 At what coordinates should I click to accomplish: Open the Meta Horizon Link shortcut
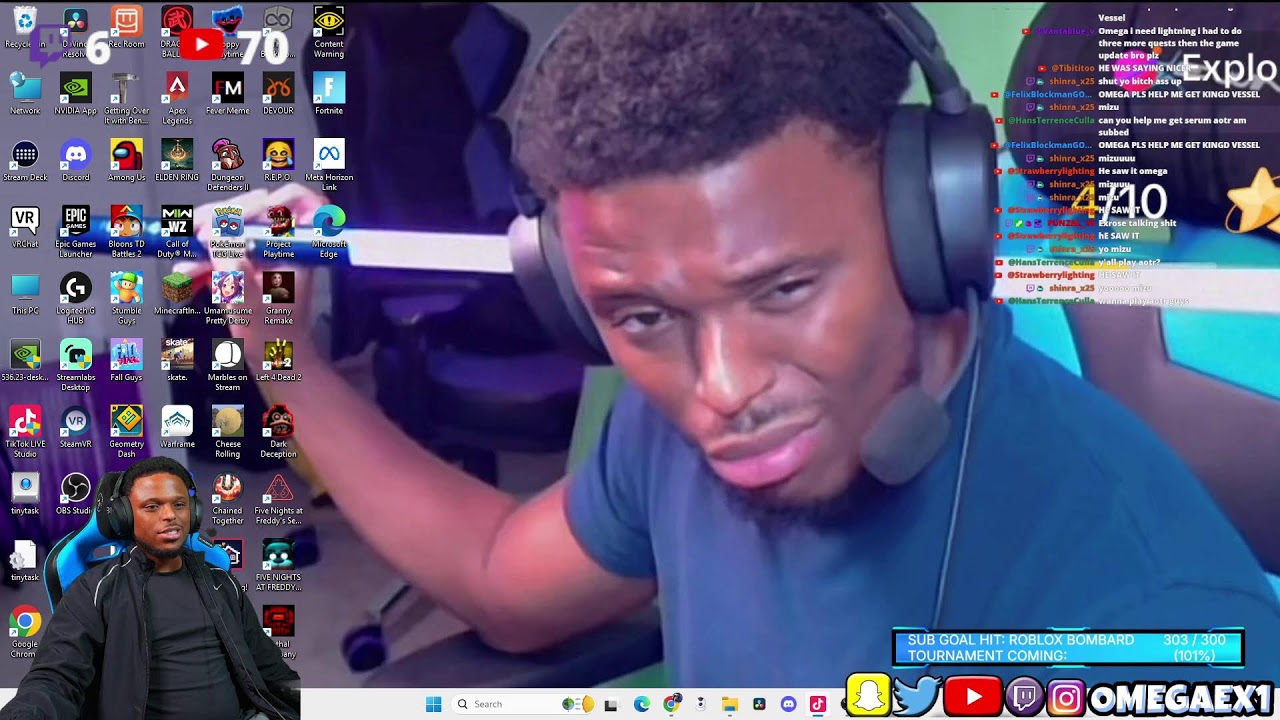(x=329, y=165)
